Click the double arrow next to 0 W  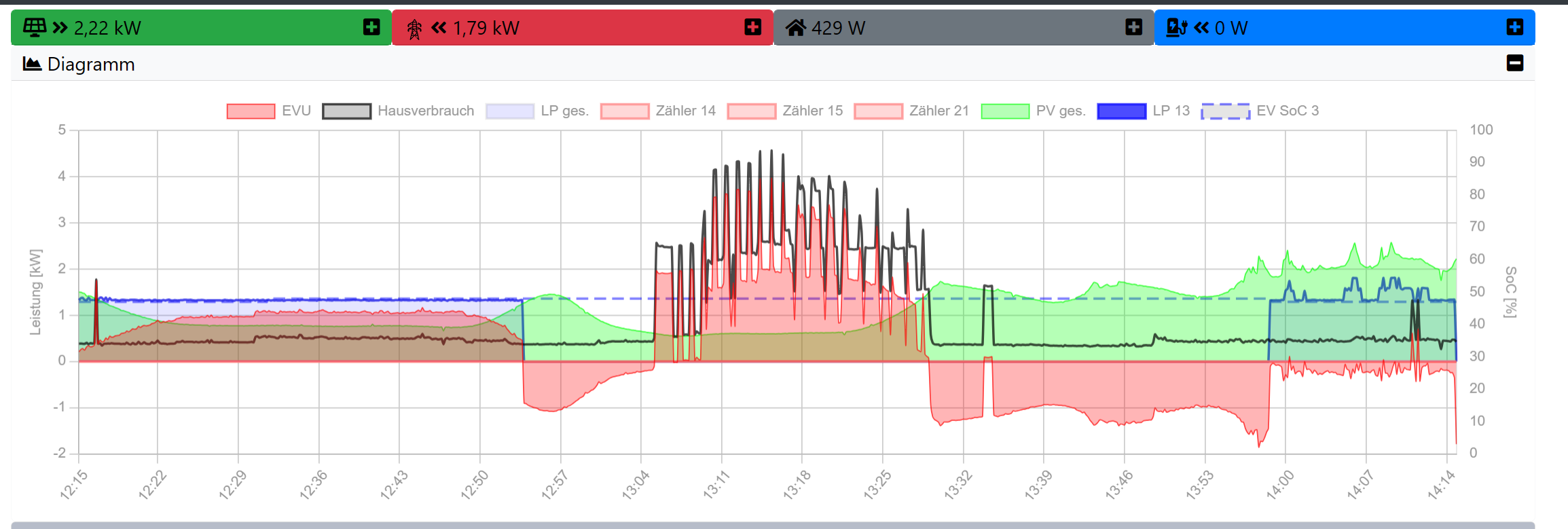(x=1201, y=28)
